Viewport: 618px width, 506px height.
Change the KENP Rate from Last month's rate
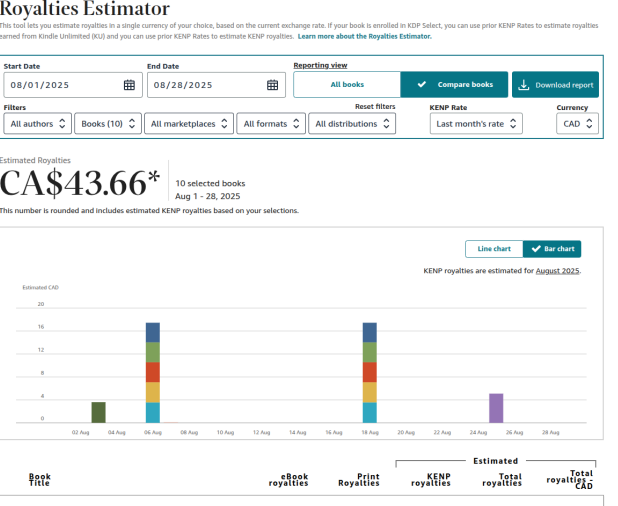(x=476, y=124)
